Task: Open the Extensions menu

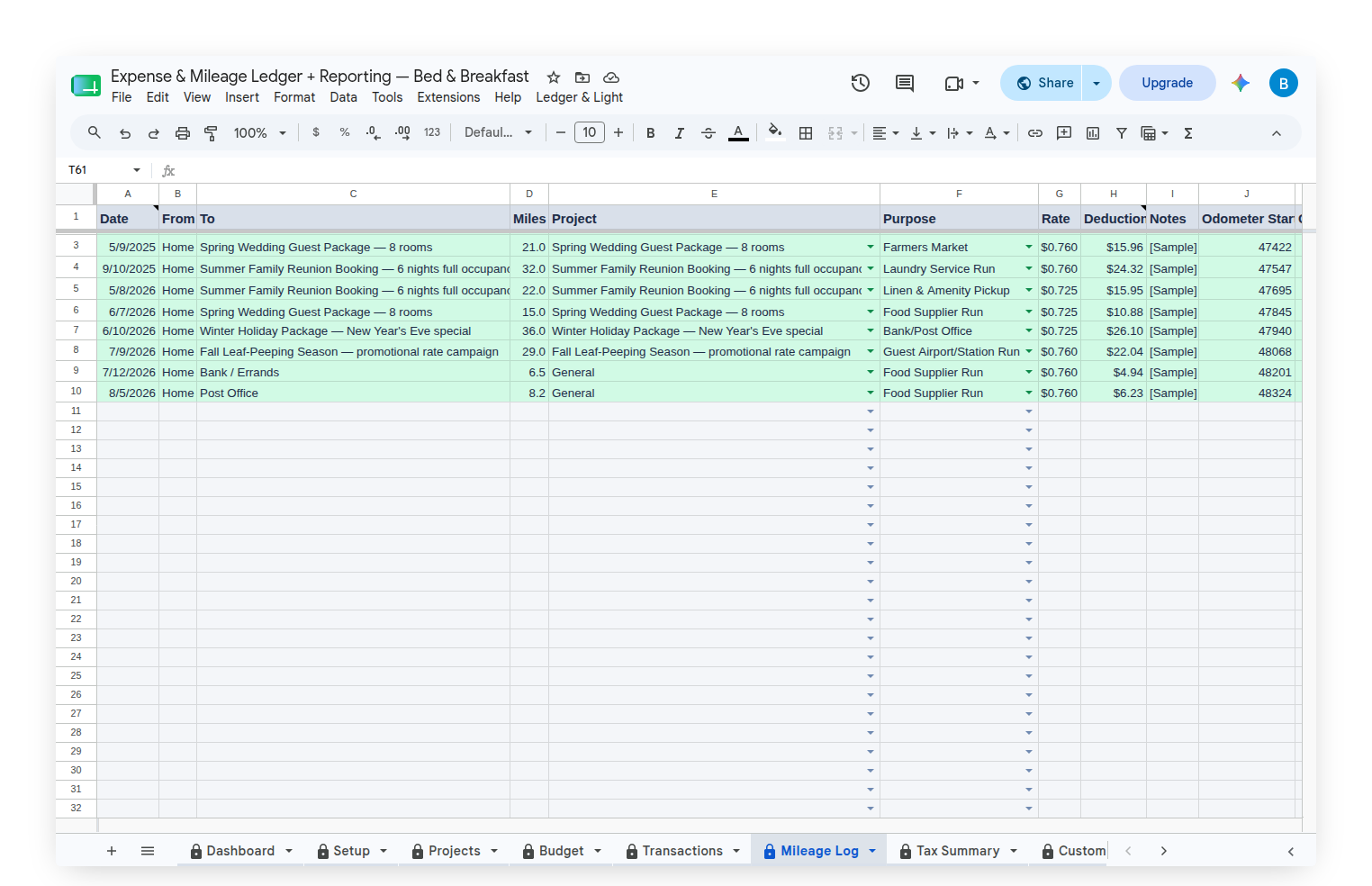Action: pos(448,97)
